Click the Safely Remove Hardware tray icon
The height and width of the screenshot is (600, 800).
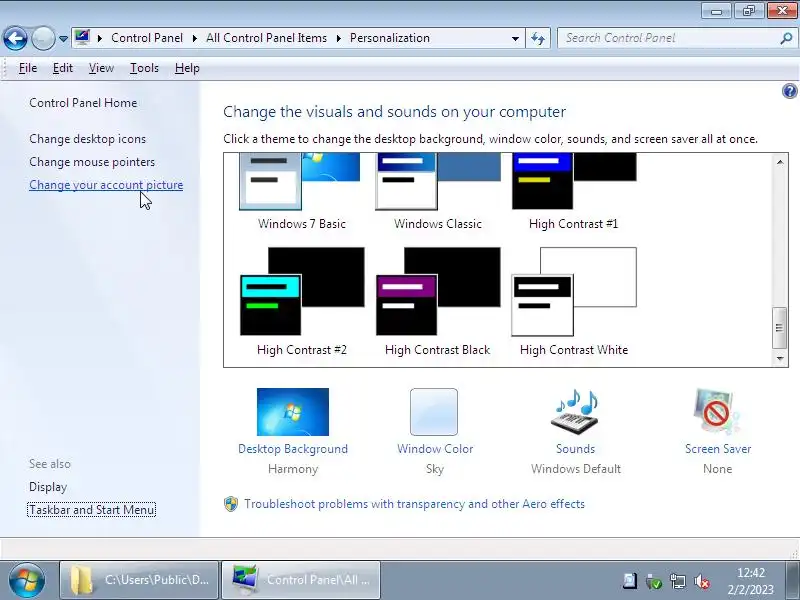(x=654, y=581)
